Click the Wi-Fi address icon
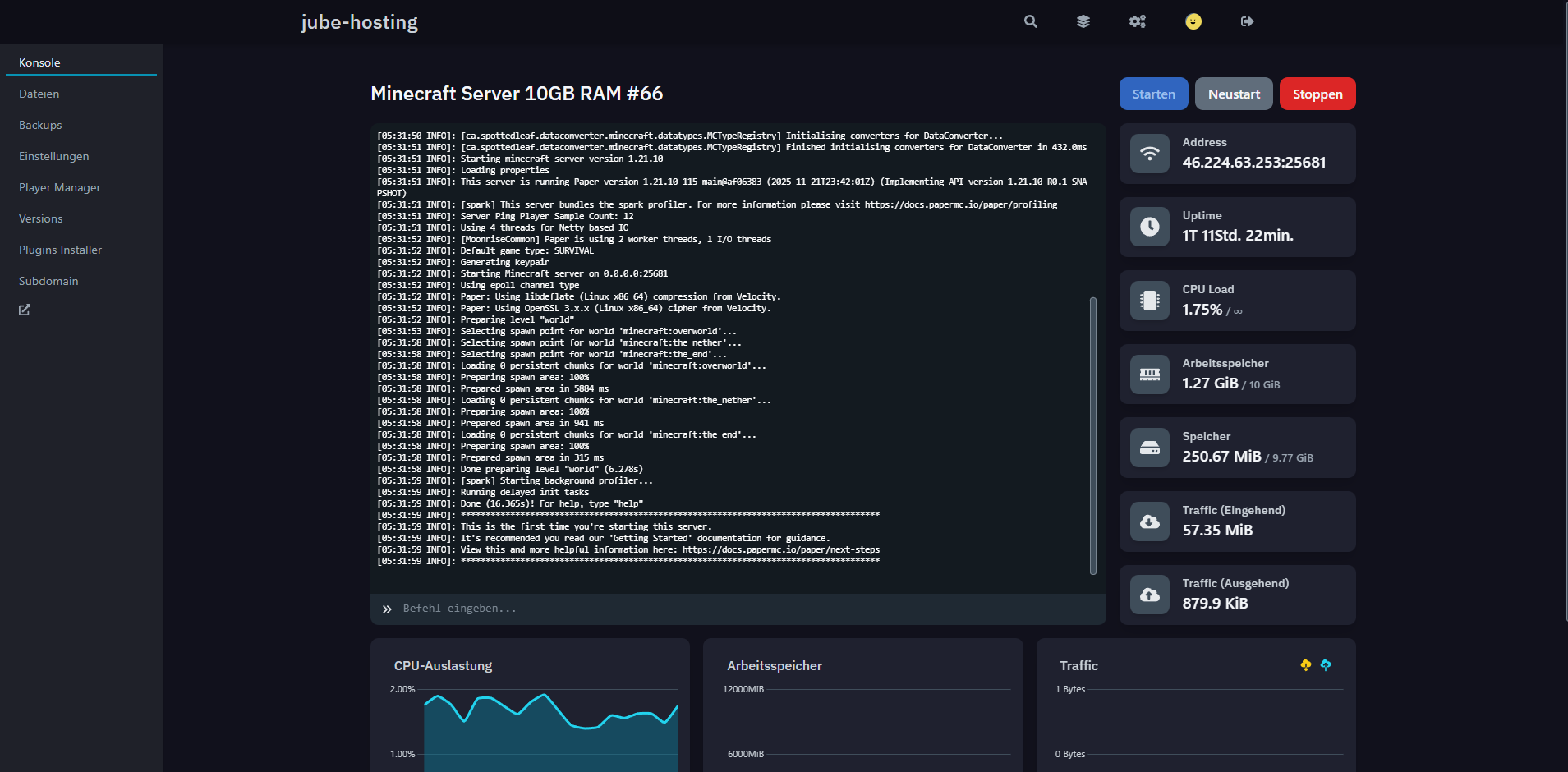This screenshot has width=1568, height=772. pos(1149,154)
